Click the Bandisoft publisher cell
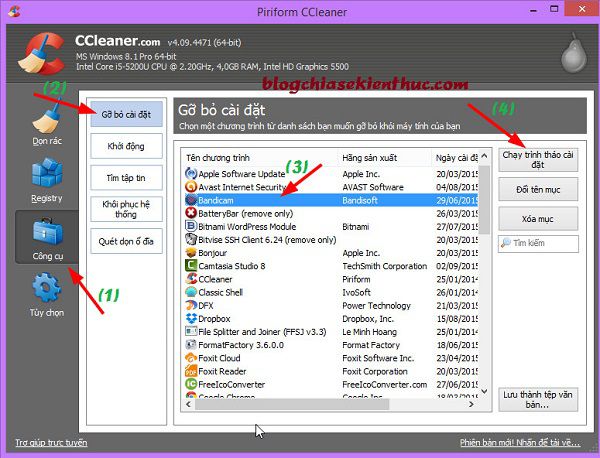 pyautogui.click(x=360, y=200)
